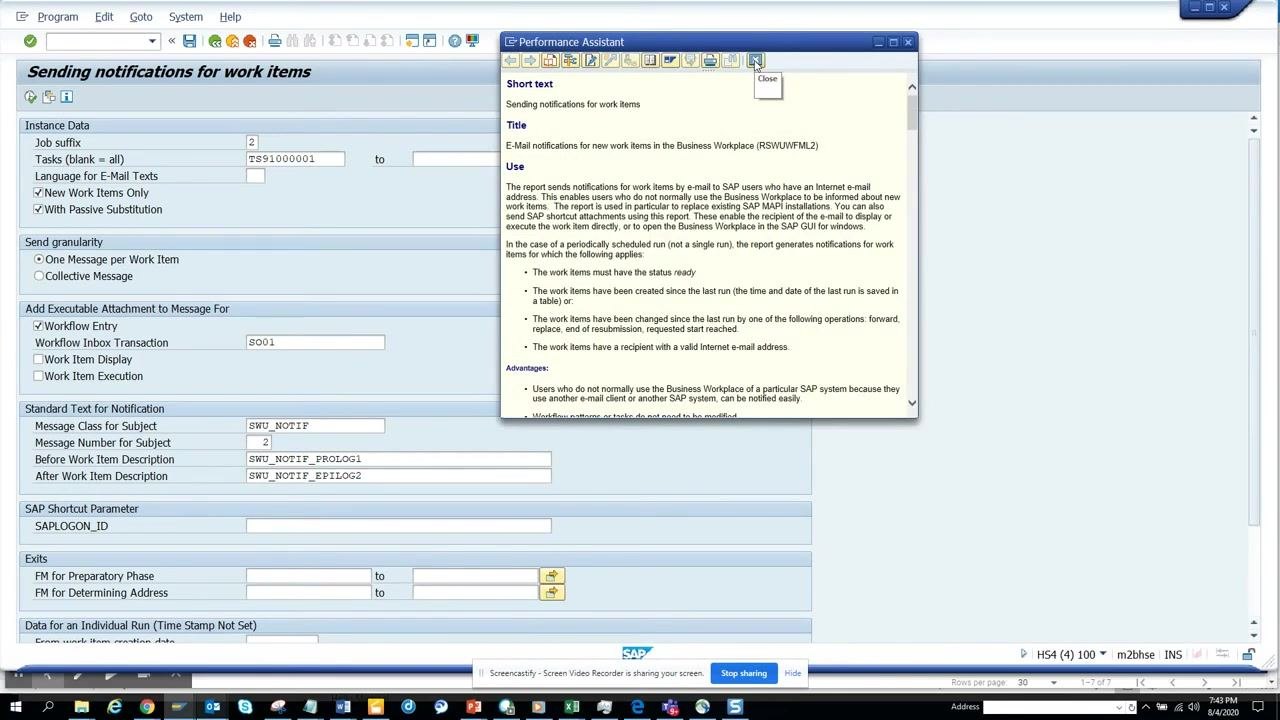
Task: Open the Help menu
Action: pos(230,17)
